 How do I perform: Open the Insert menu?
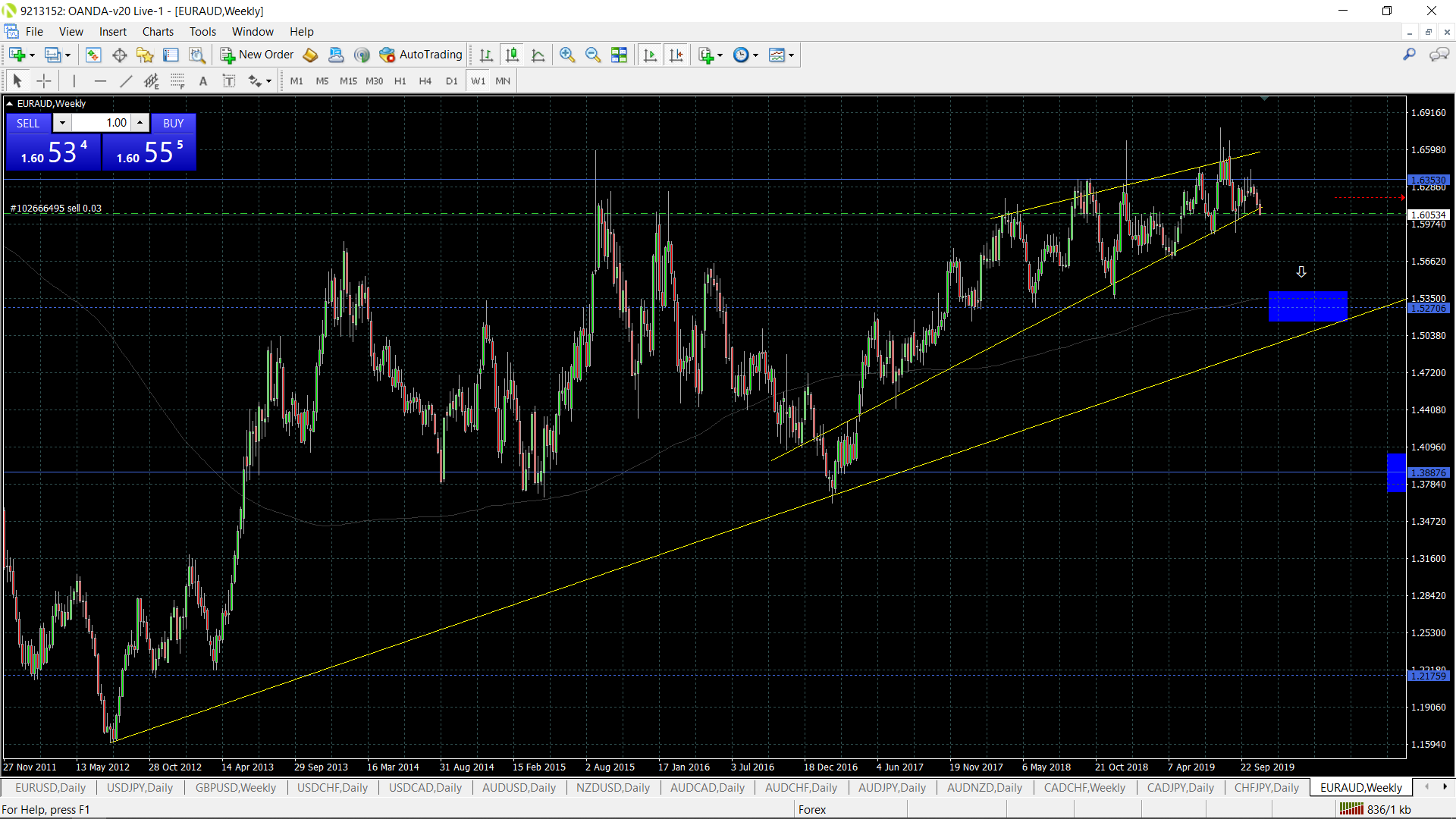[x=113, y=32]
